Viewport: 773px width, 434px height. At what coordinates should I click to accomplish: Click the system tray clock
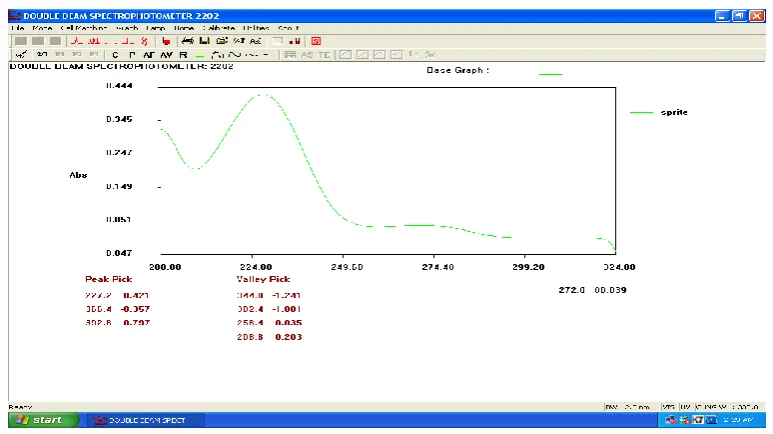[x=738, y=420]
